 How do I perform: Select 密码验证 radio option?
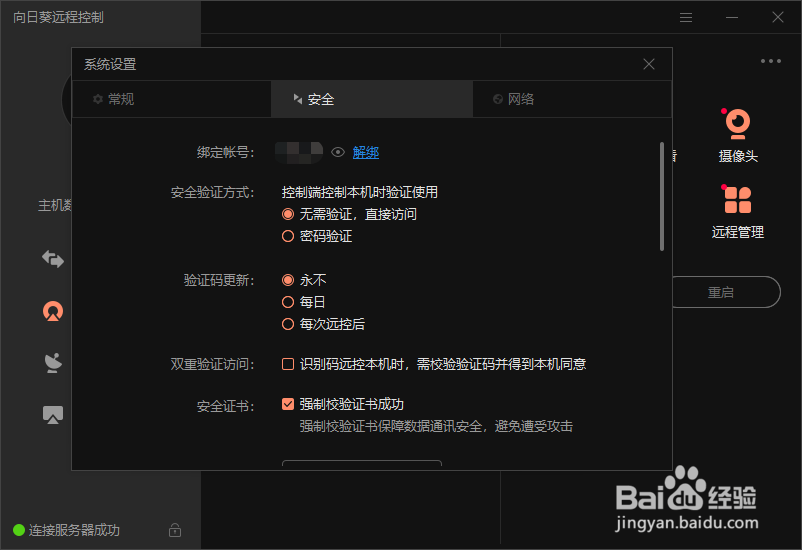(288, 236)
